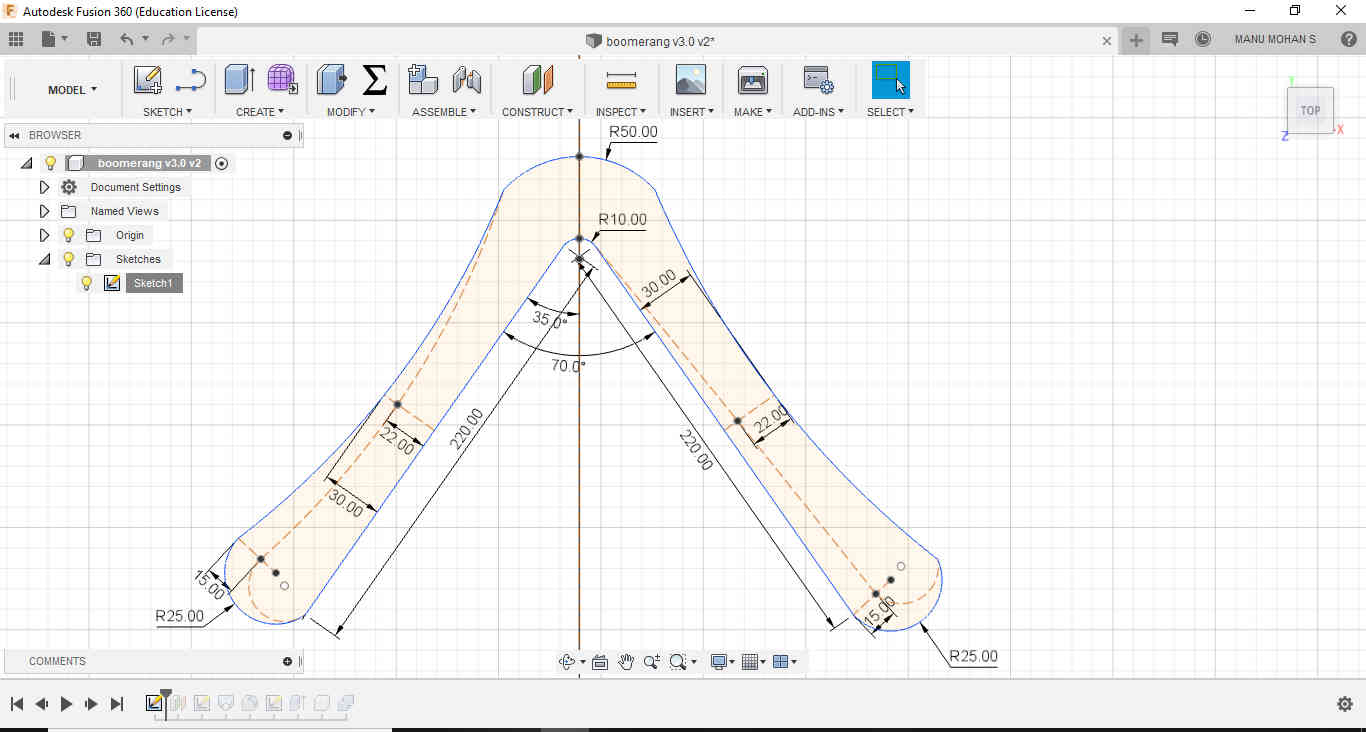Click the Help question mark icon
The width and height of the screenshot is (1366, 732).
coord(1349,39)
